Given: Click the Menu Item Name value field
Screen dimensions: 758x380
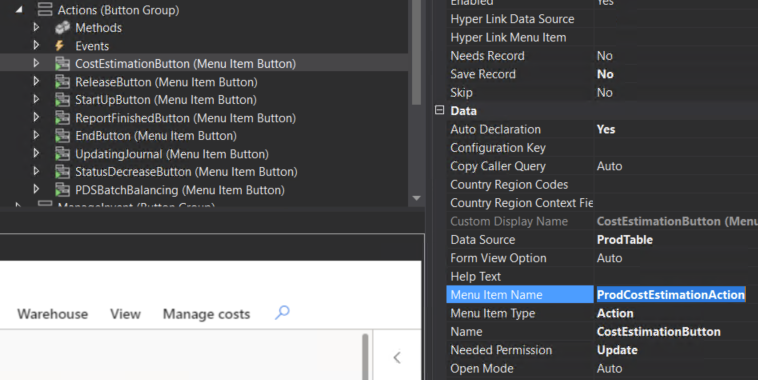Looking at the screenshot, I should 675,294.
